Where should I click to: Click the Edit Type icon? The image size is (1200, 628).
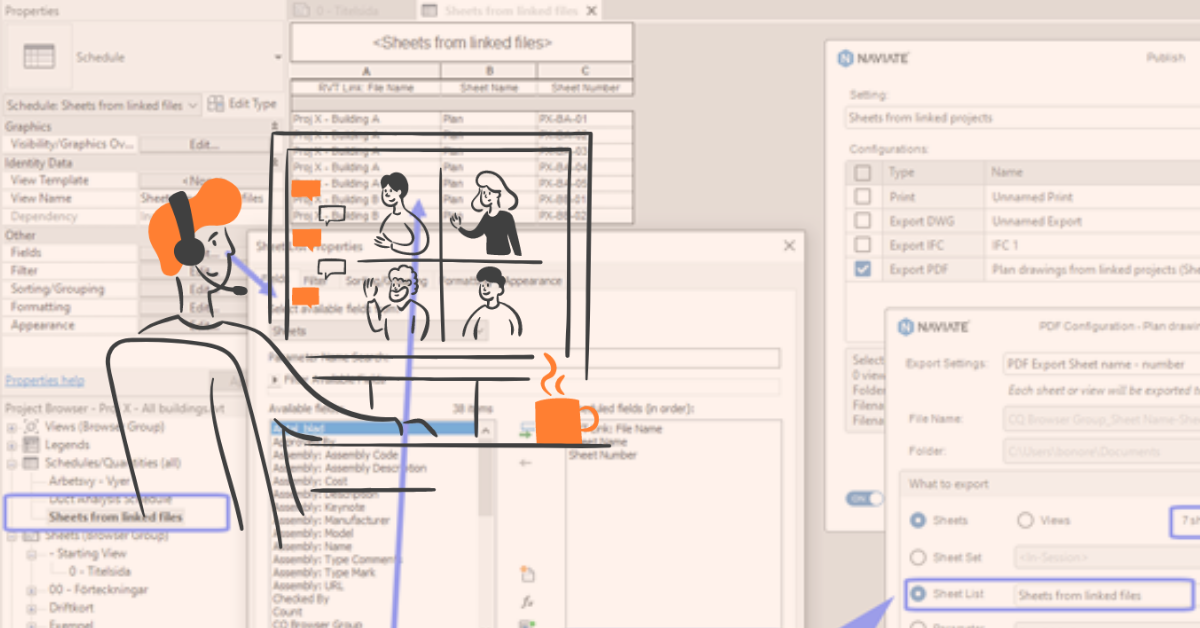tap(216, 103)
